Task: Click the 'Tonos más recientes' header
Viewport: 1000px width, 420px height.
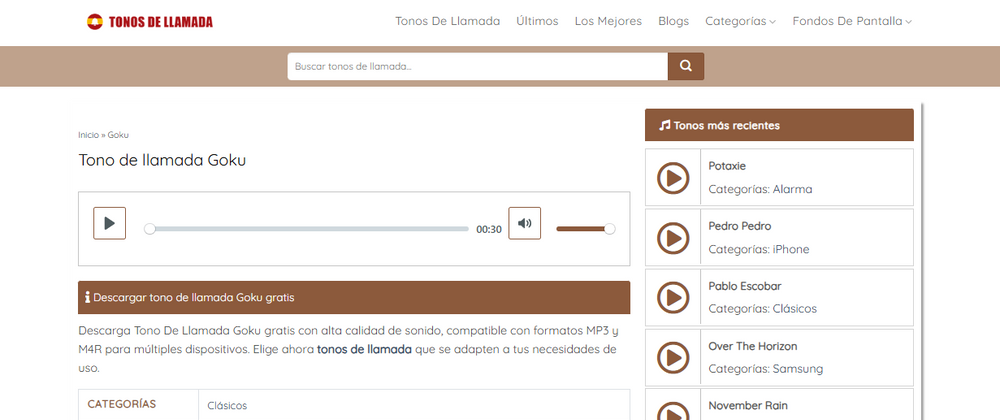Action: [x=779, y=125]
